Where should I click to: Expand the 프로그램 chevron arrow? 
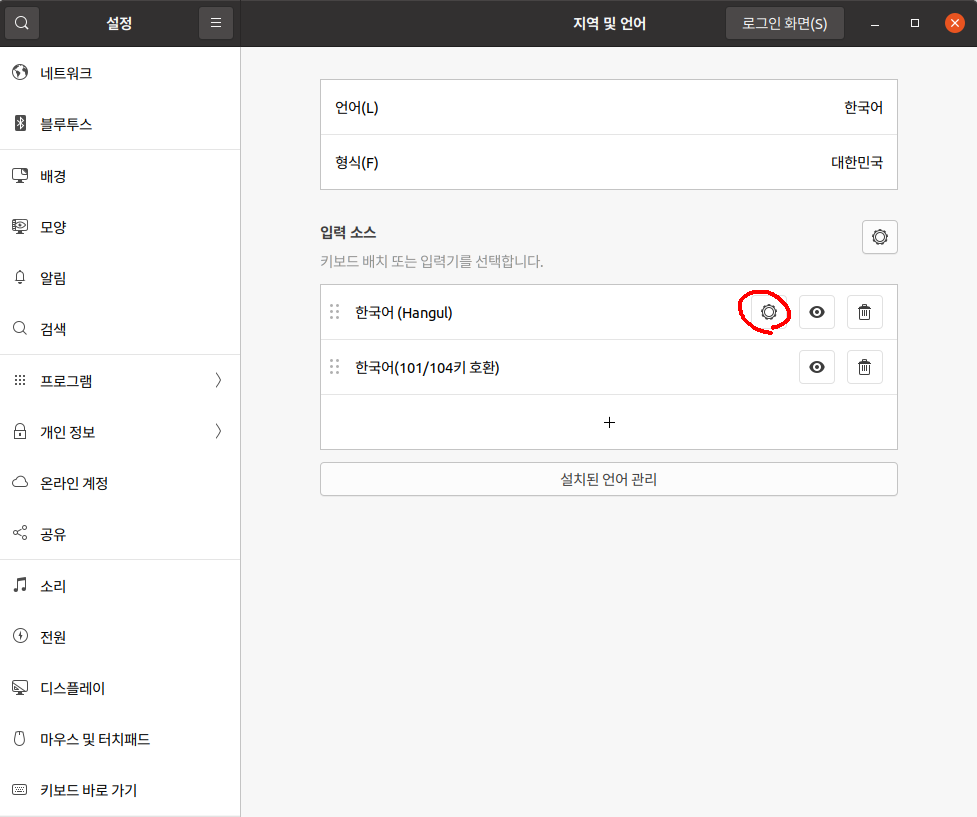coord(218,380)
